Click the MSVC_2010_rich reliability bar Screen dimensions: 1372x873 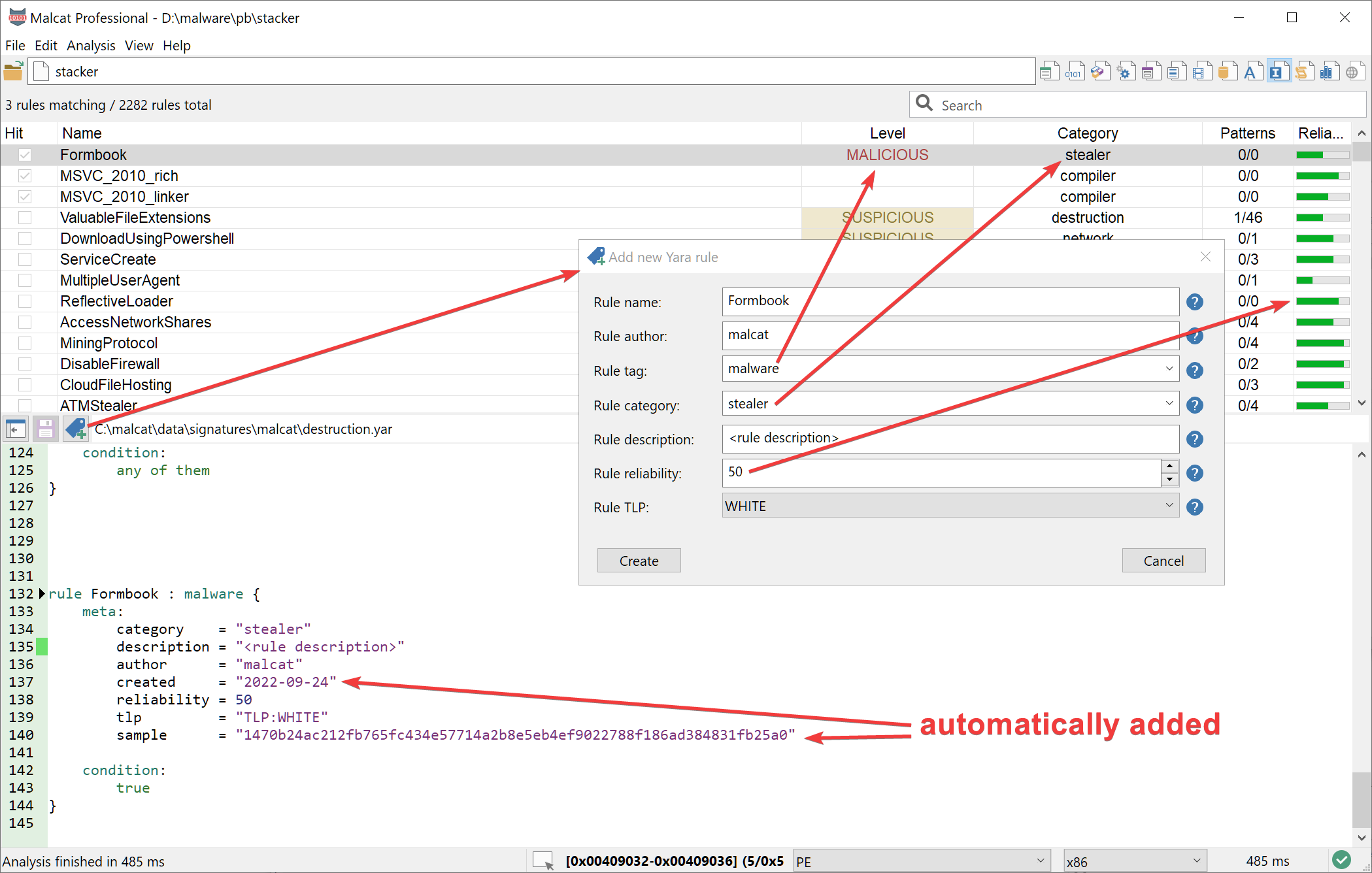pyautogui.click(x=1322, y=176)
